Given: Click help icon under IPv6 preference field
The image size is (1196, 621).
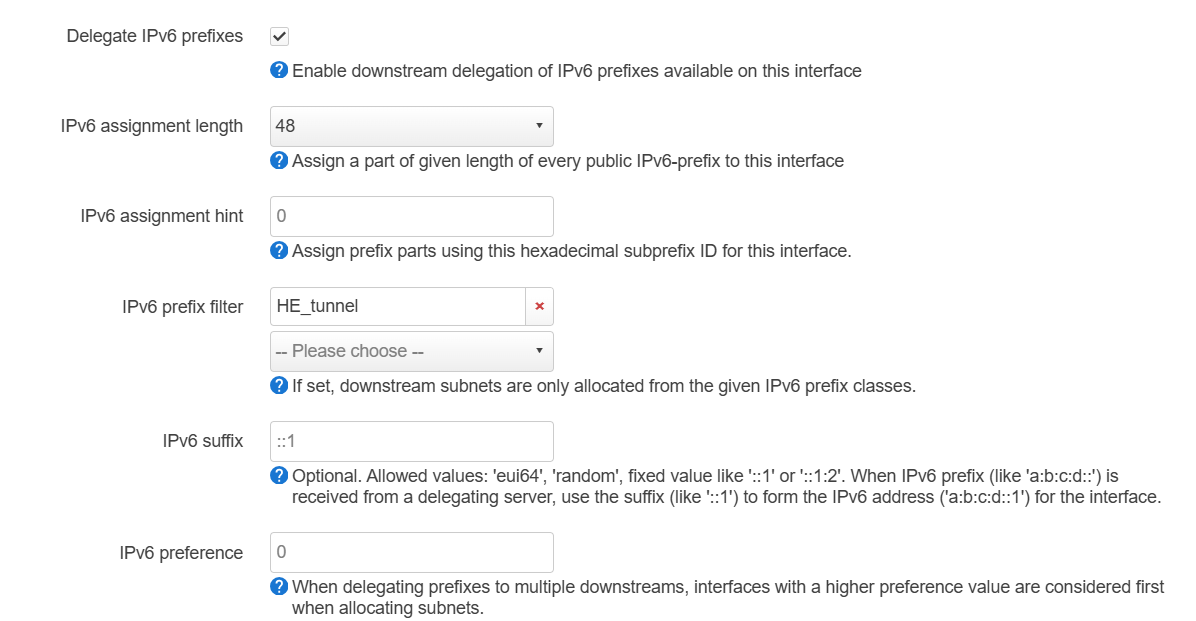Looking at the screenshot, I should 279,587.
